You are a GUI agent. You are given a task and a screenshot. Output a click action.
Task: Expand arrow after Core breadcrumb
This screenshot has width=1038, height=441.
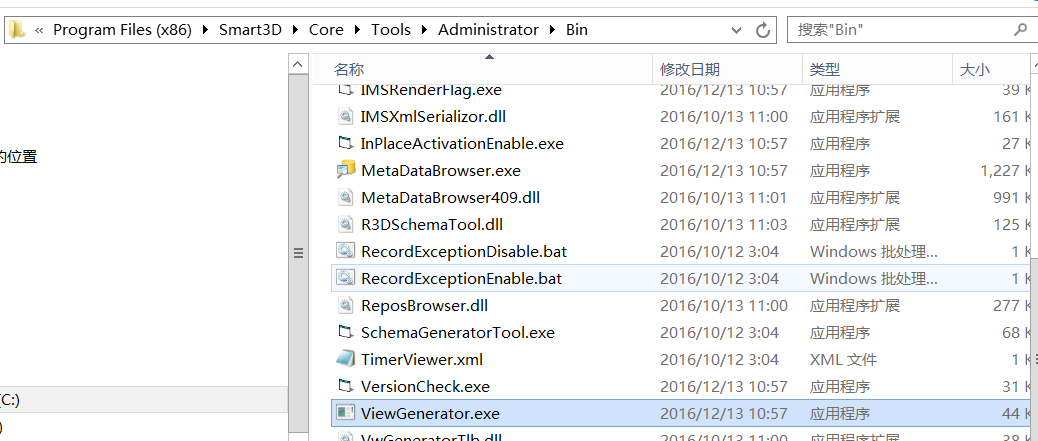357,30
